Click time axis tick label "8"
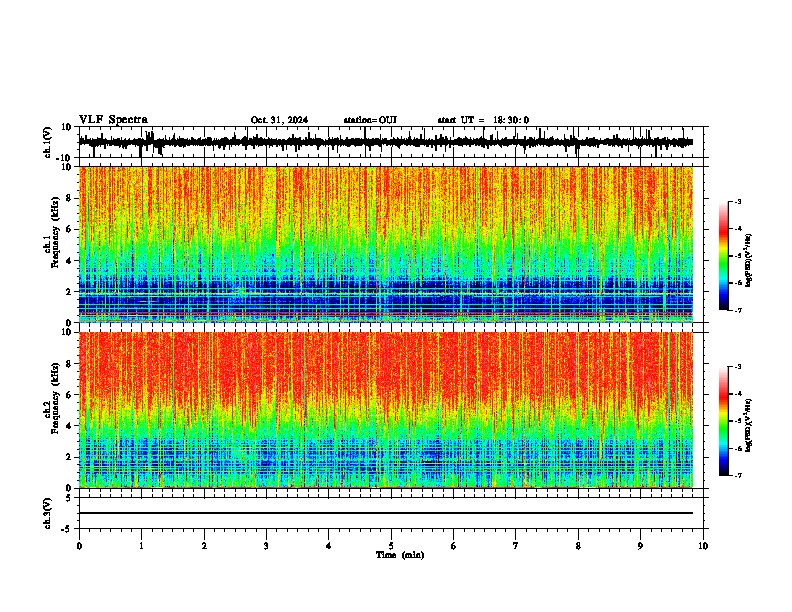 (x=578, y=546)
